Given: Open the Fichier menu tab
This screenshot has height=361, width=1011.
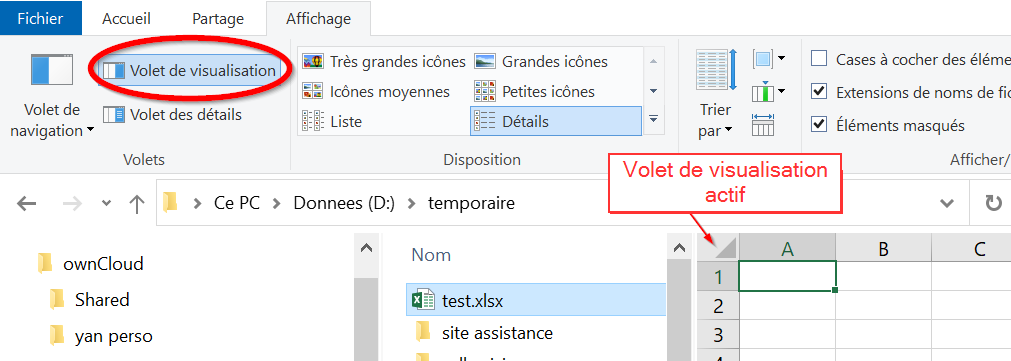Looking at the screenshot, I should (x=41, y=19).
